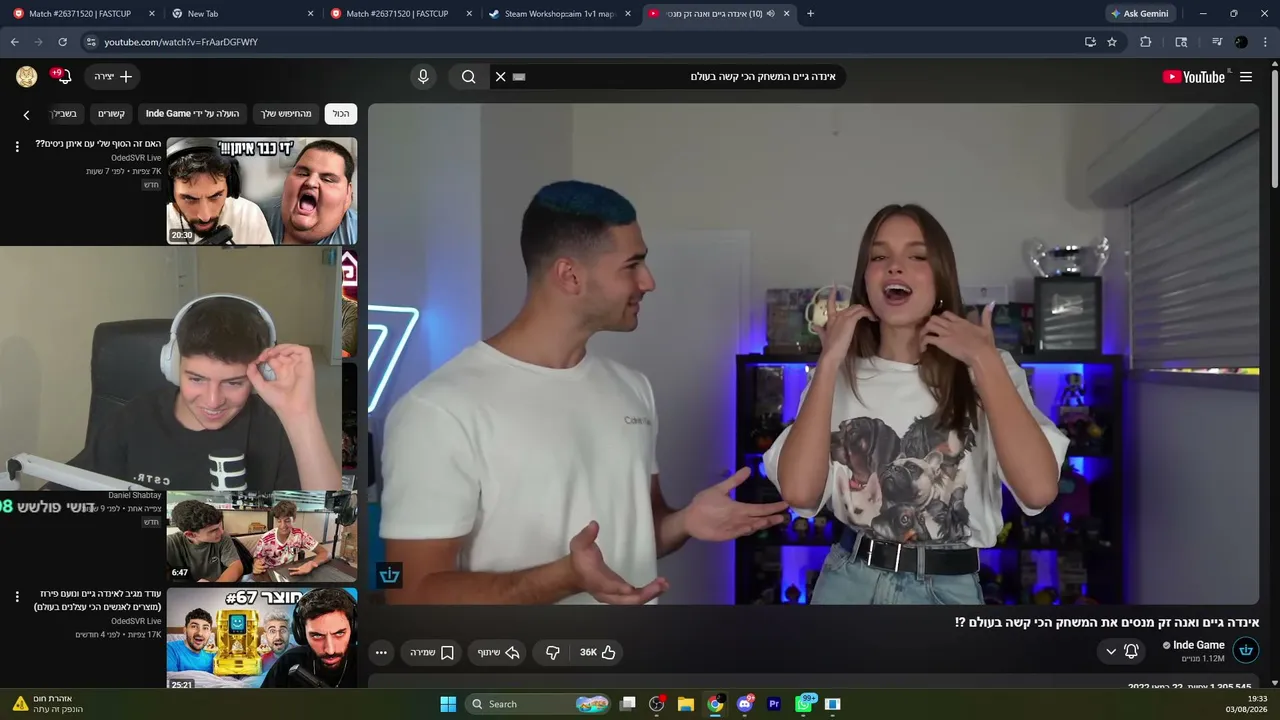Open the OdedSVR Live channel under the 20:30 video

(136, 158)
